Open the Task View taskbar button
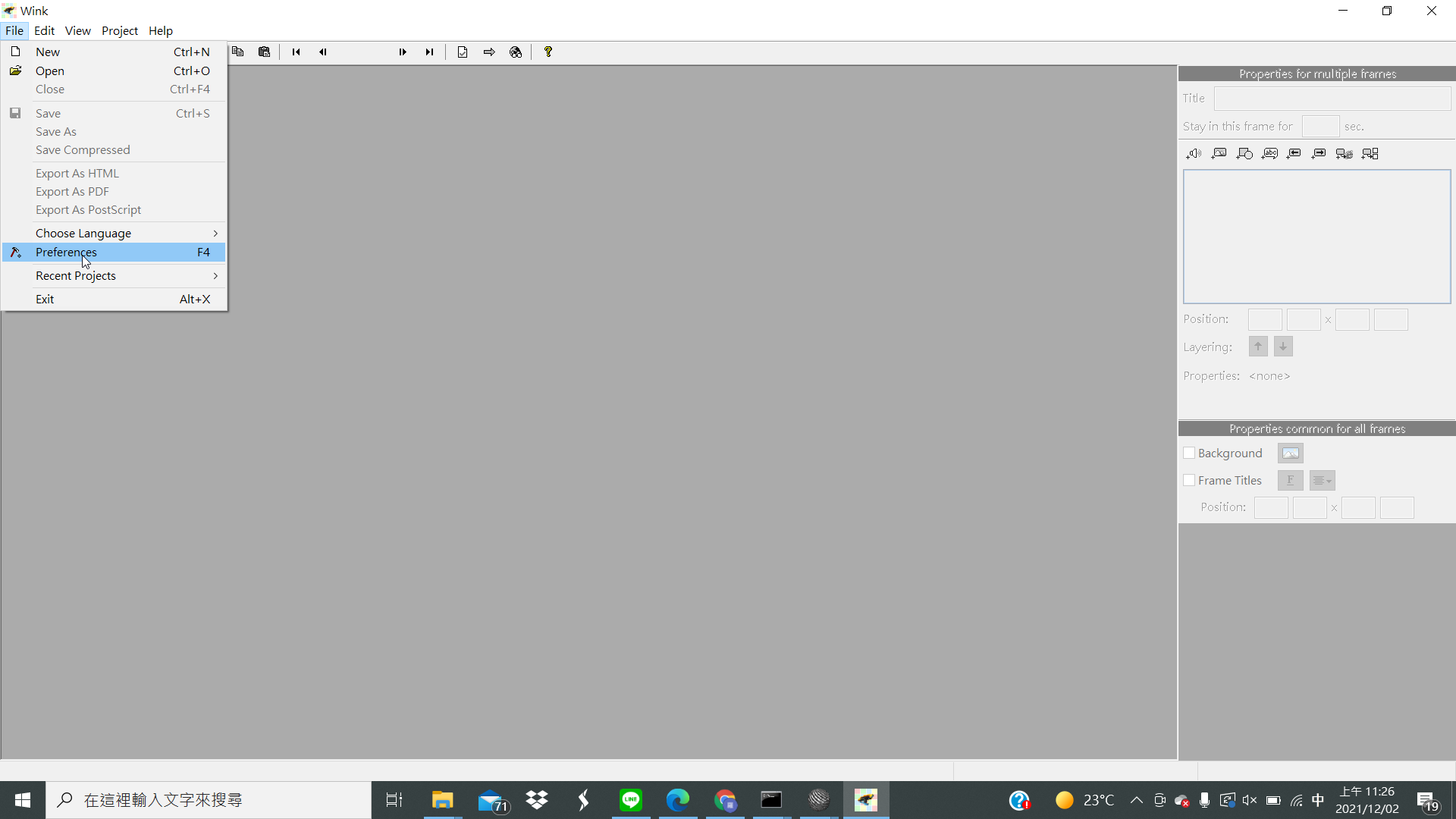 tap(394, 800)
